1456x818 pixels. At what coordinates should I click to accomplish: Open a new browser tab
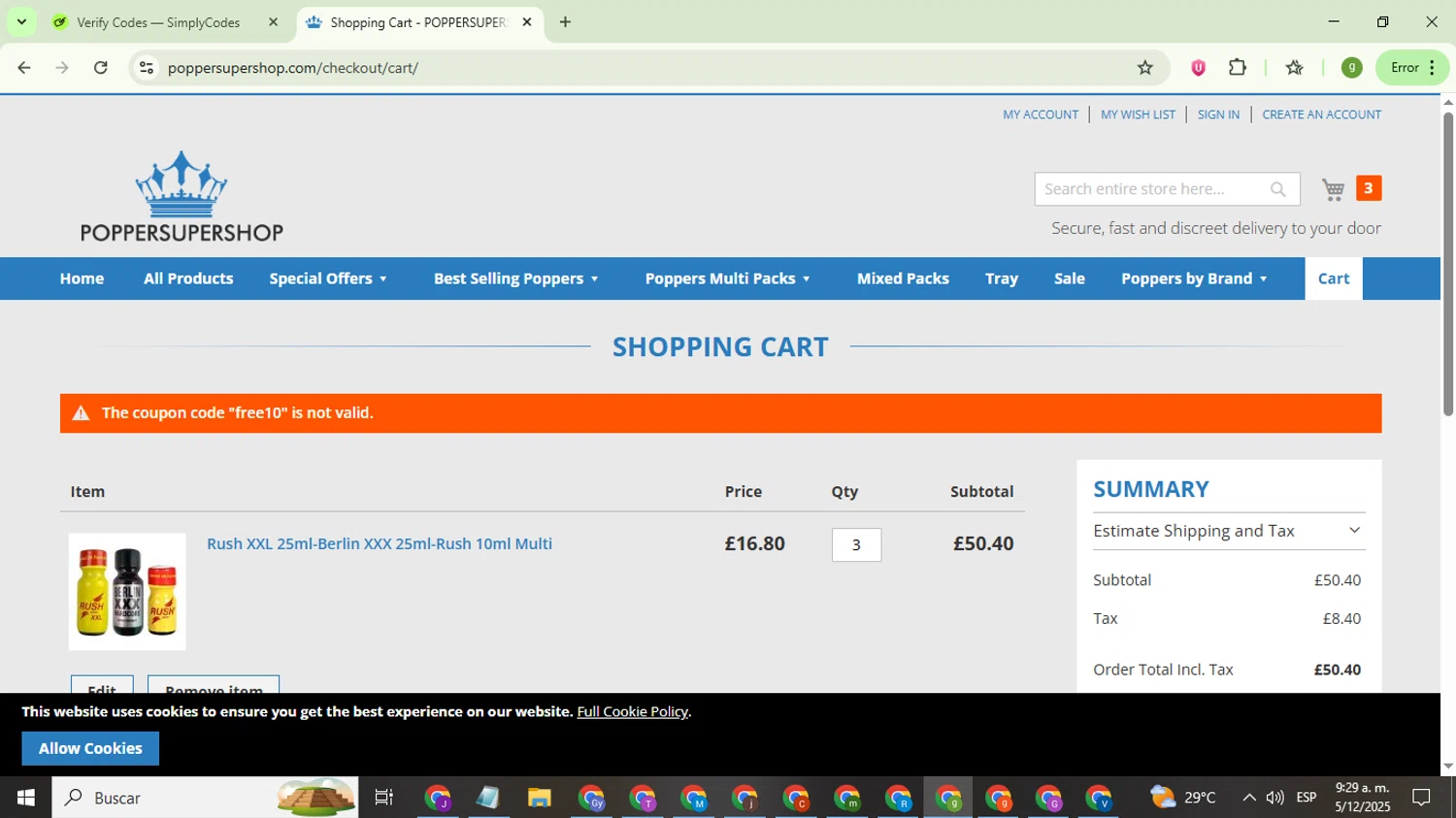click(565, 22)
